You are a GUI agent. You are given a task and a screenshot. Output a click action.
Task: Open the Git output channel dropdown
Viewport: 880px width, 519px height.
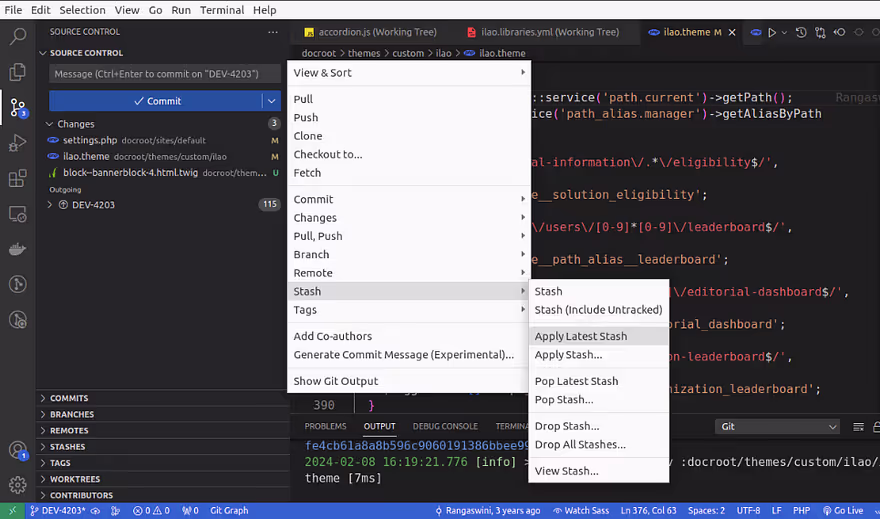777,426
